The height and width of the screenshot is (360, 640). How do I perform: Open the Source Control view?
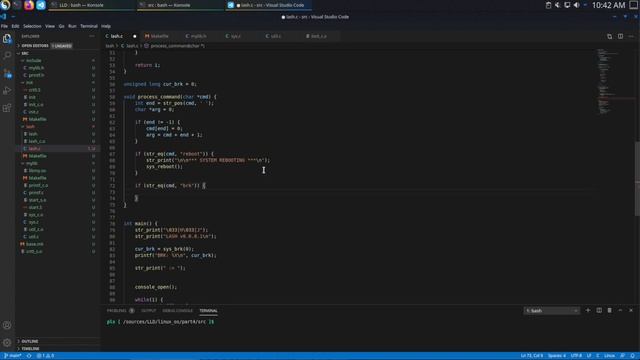pyautogui.click(x=7, y=73)
